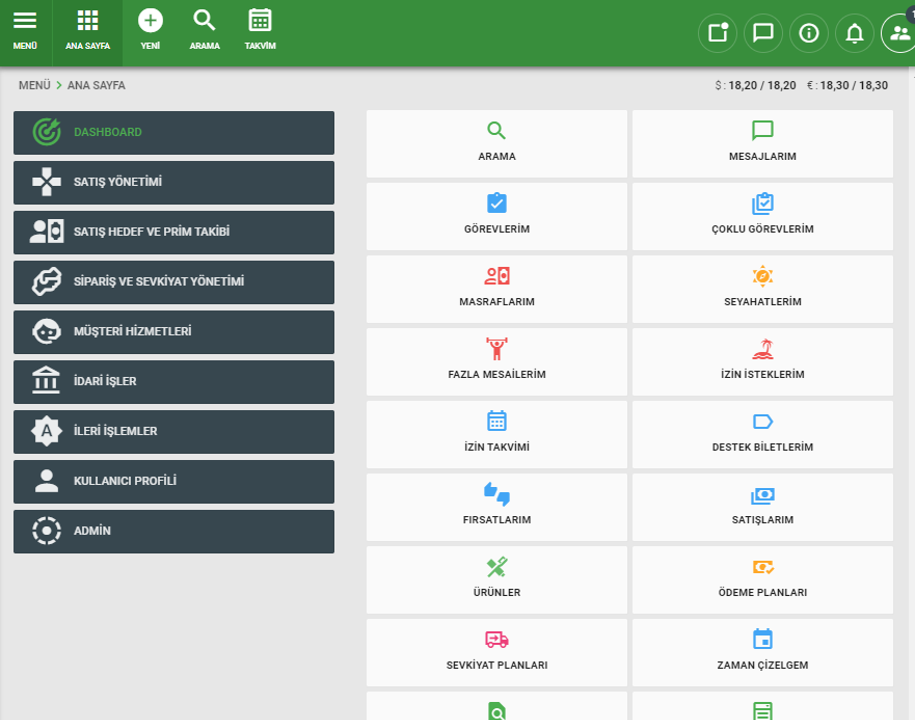Open the chat messages icon in header

(x=763, y=33)
